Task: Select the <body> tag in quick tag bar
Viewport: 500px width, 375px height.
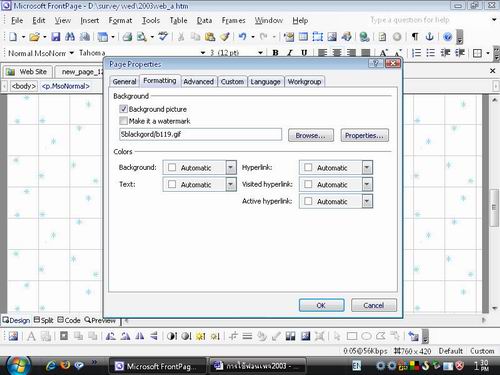Action: pyautogui.click(x=23, y=86)
